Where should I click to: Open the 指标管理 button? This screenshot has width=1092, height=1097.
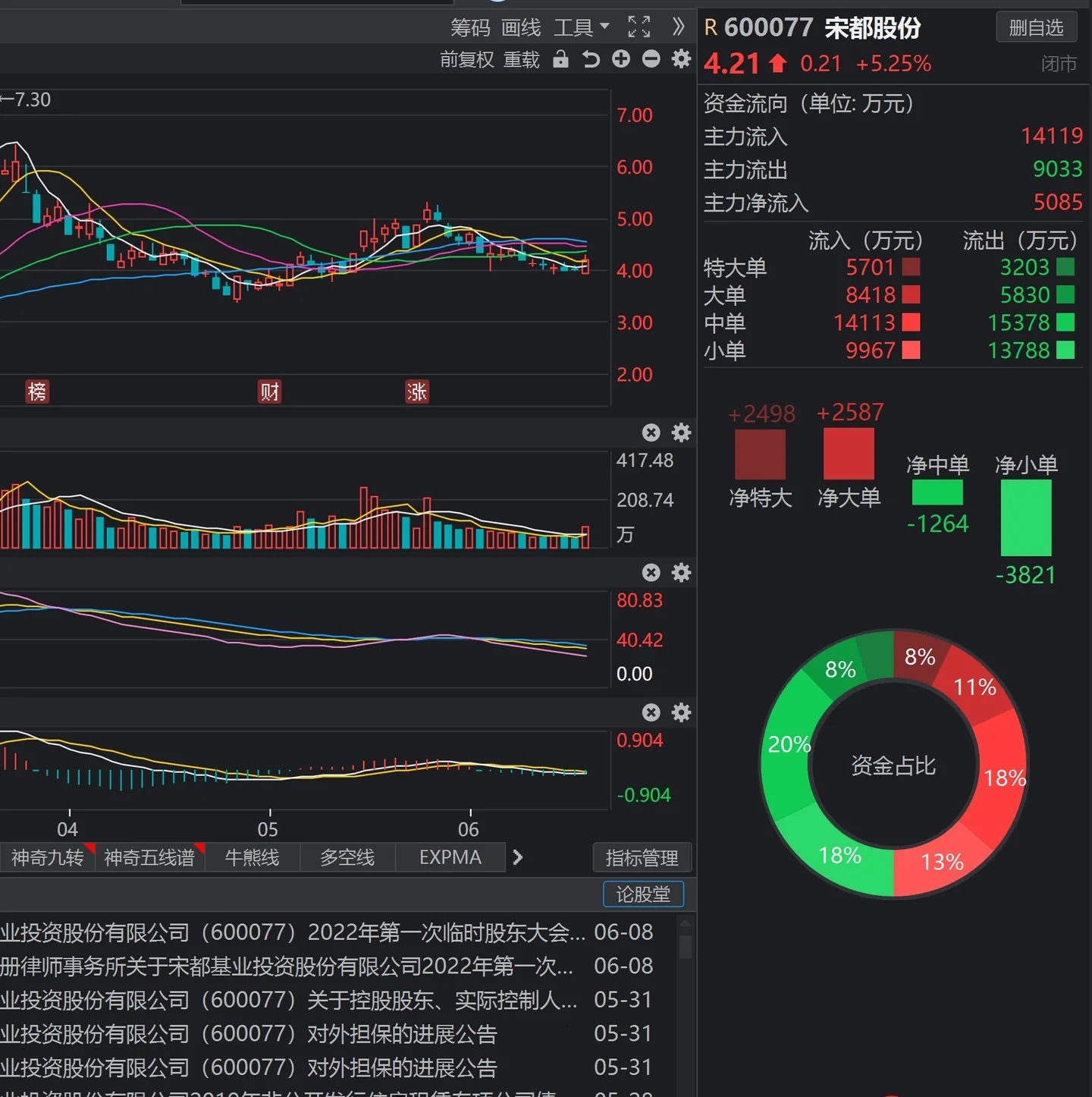click(x=642, y=858)
